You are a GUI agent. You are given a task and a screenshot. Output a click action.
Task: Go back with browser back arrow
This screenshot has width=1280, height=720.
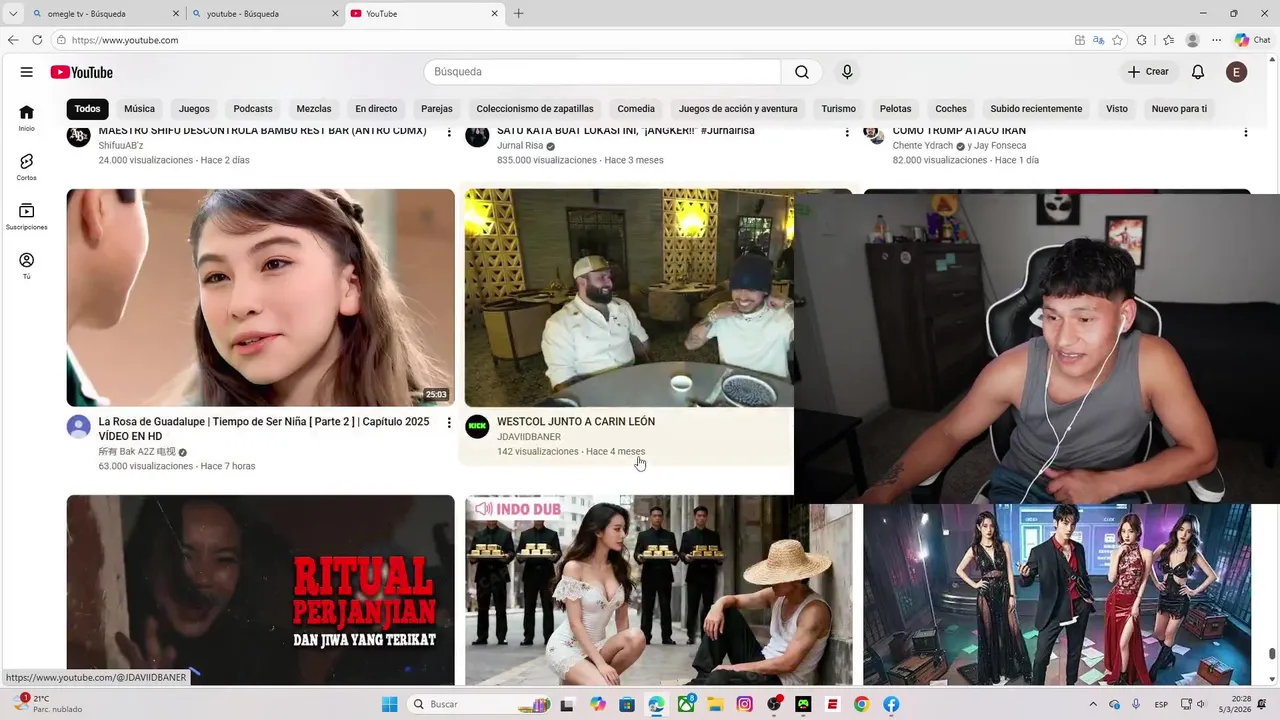[13, 40]
